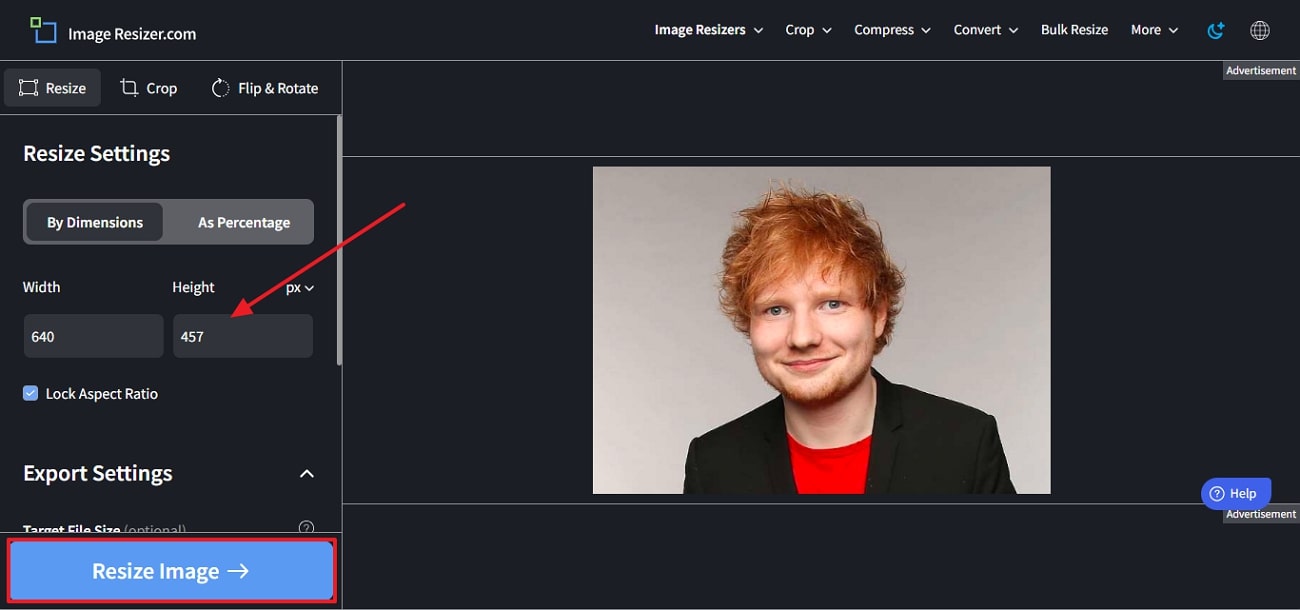Open the px unit dropdown
The image size is (1300, 610).
(x=300, y=288)
